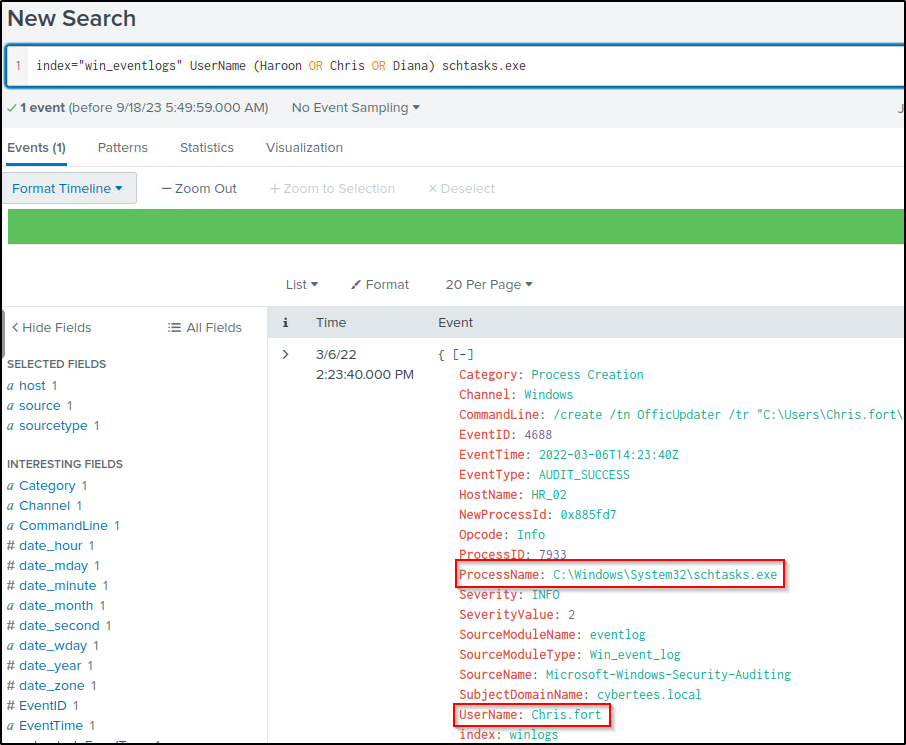This screenshot has height=745, width=906.
Task: Click the Zoom Out button
Action: [198, 187]
